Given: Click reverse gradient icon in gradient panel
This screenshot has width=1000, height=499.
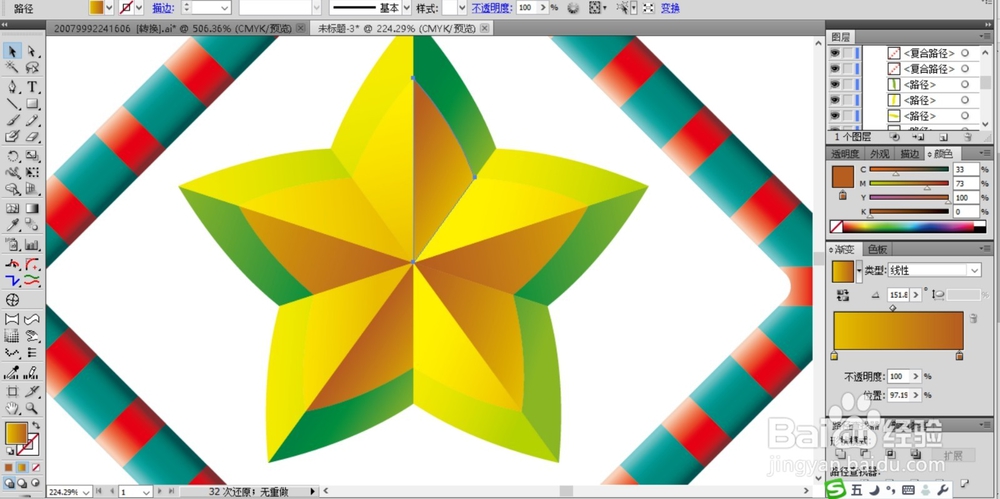Looking at the screenshot, I should click(x=844, y=295).
